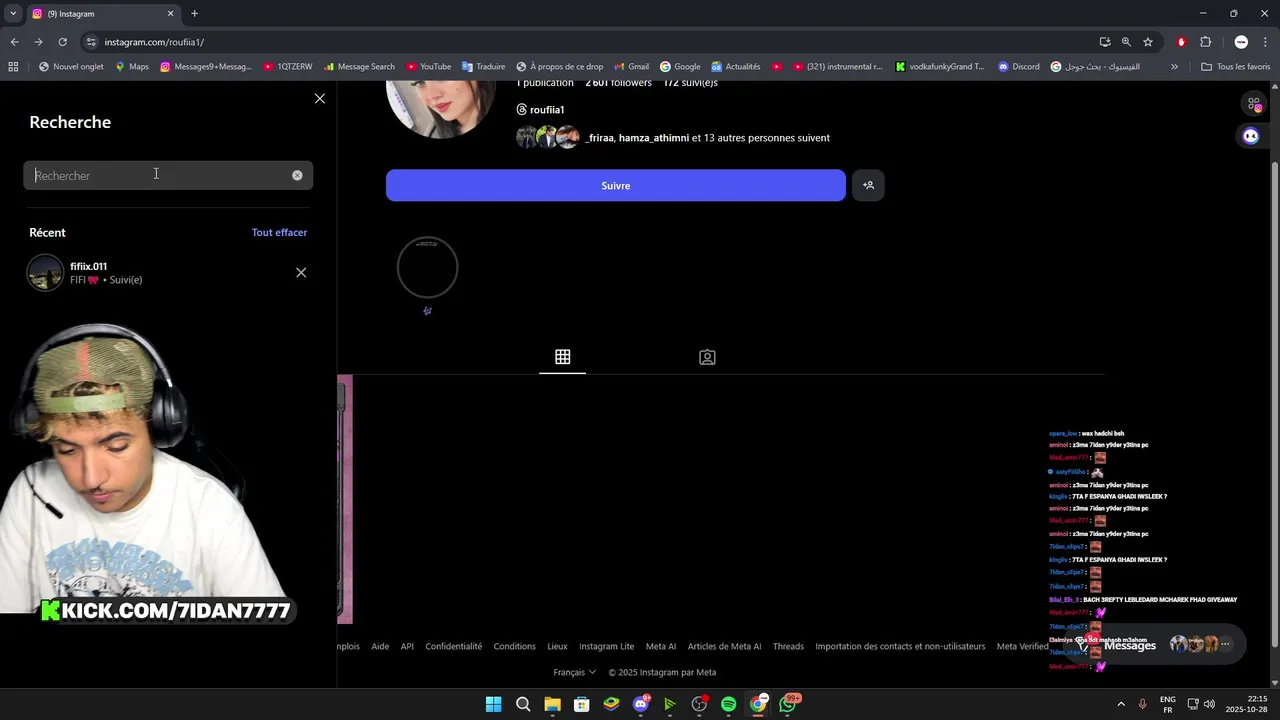Viewport: 1280px width, 720px height.
Task: Open the clock showing 22:15
Action: 1245,704
